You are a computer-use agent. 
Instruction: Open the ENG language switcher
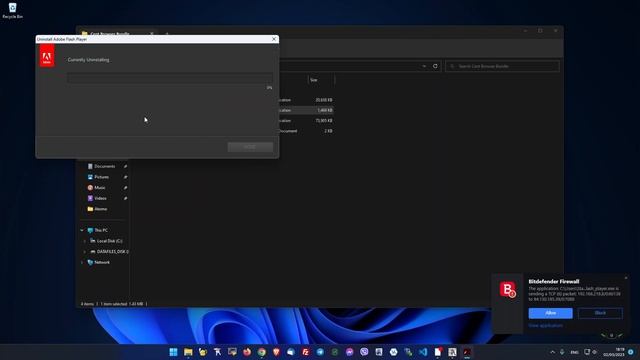[574, 352]
